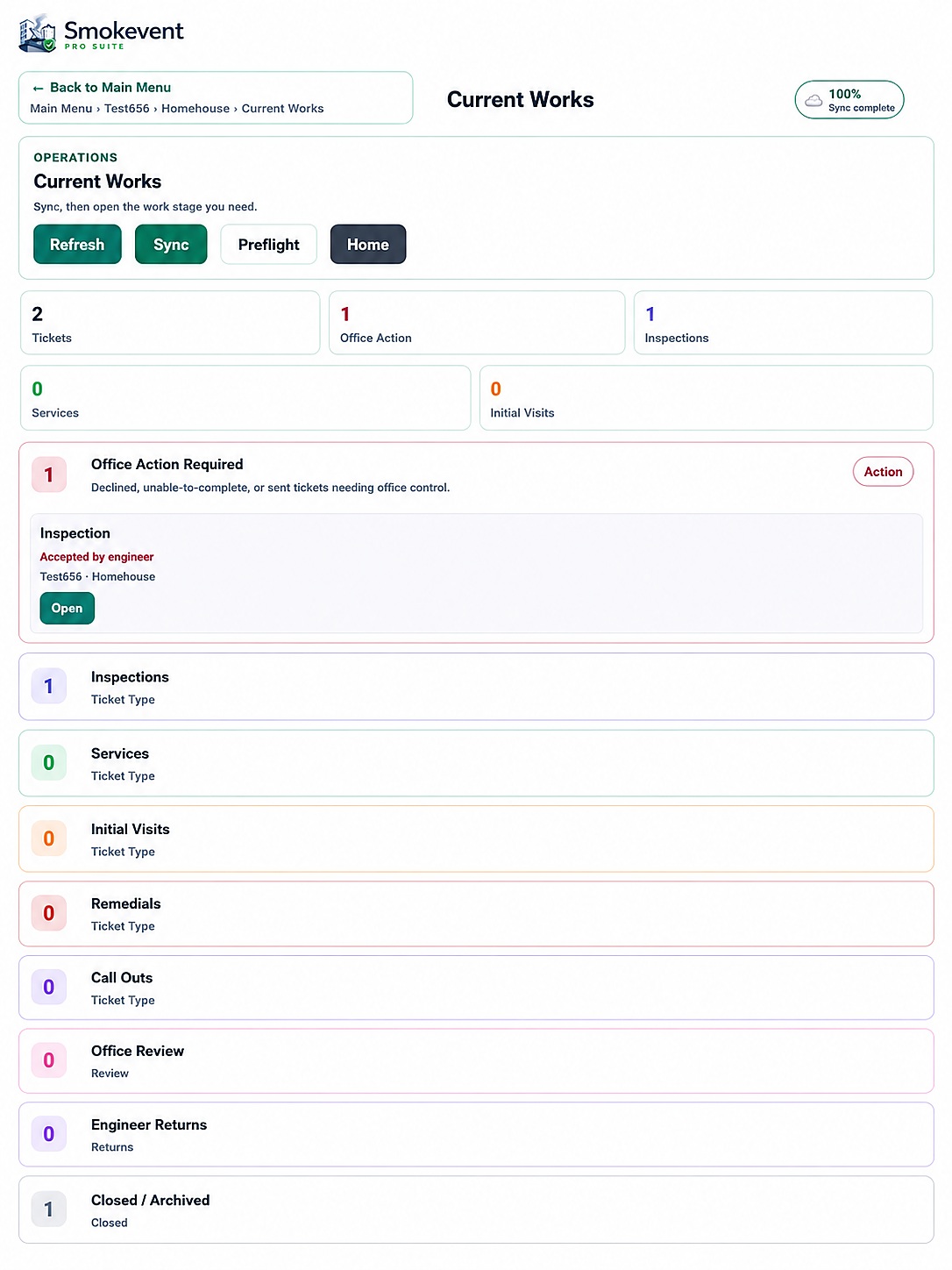Click the Sync button
Viewport: 952px width, 1270px height.
(171, 245)
